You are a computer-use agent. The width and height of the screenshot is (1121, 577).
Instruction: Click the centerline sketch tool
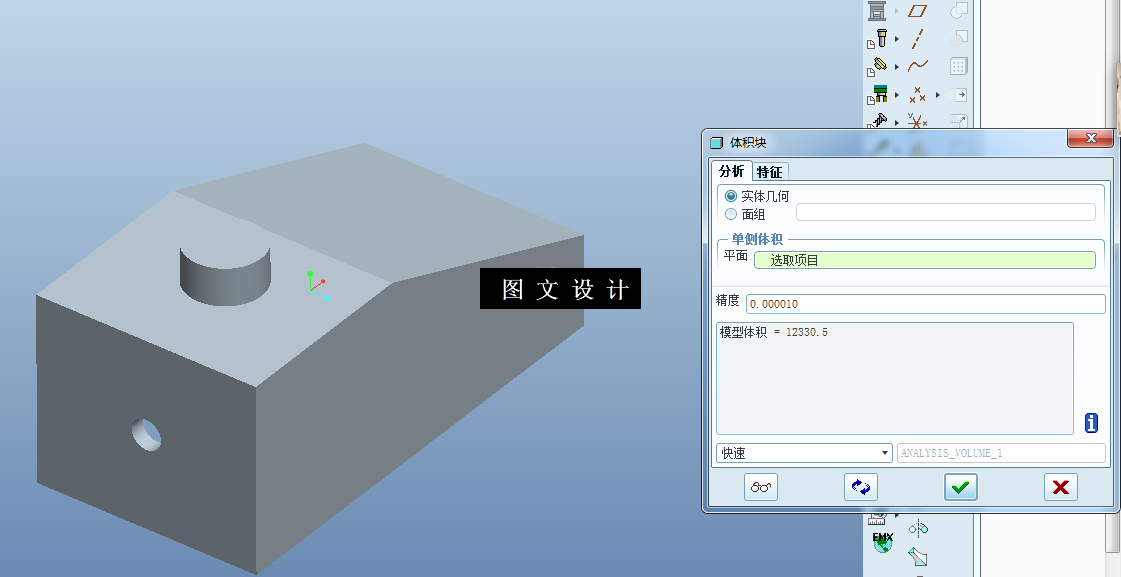[x=918, y=38]
